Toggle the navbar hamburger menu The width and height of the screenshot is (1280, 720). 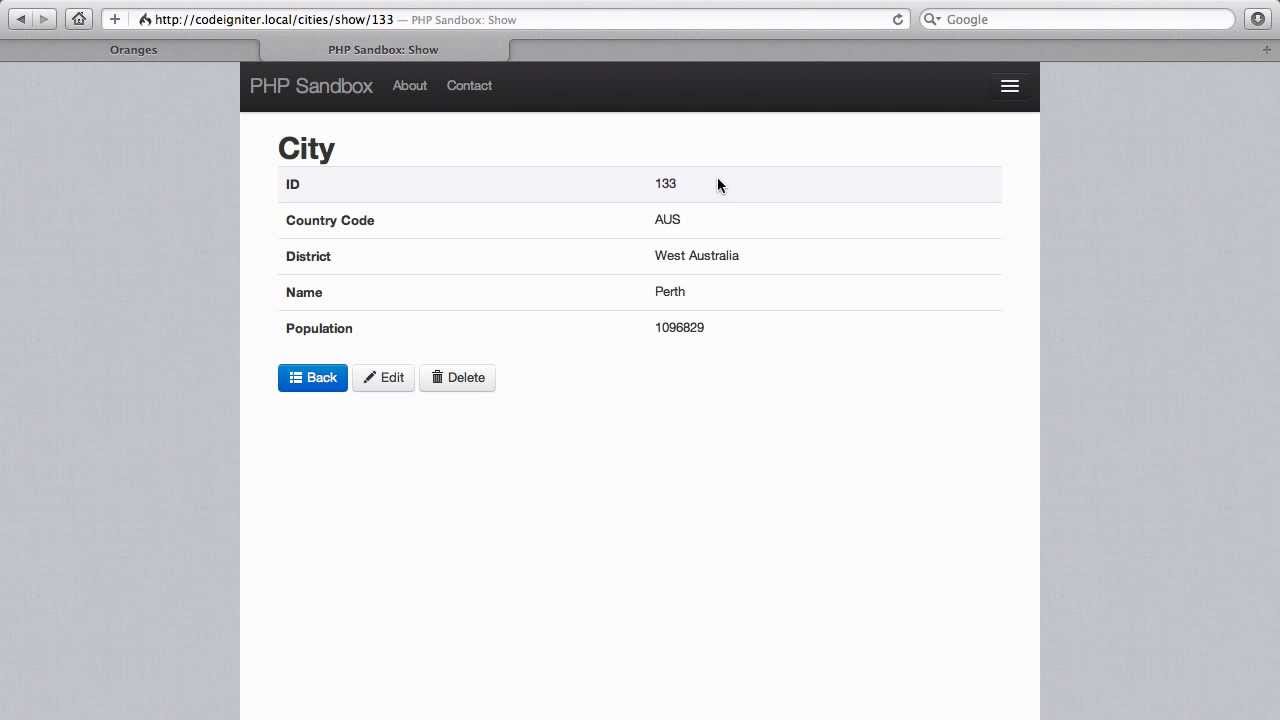1010,86
